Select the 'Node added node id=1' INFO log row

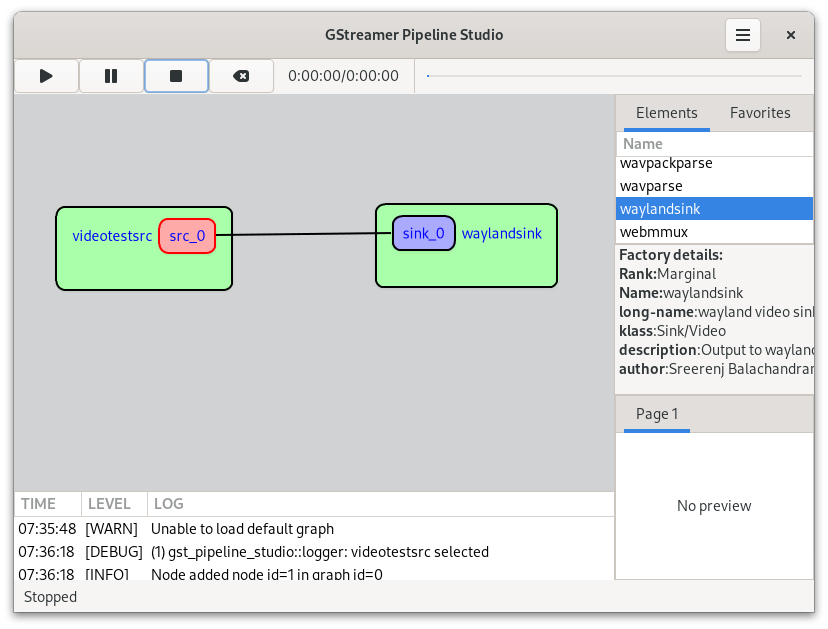pyautogui.click(x=314, y=574)
